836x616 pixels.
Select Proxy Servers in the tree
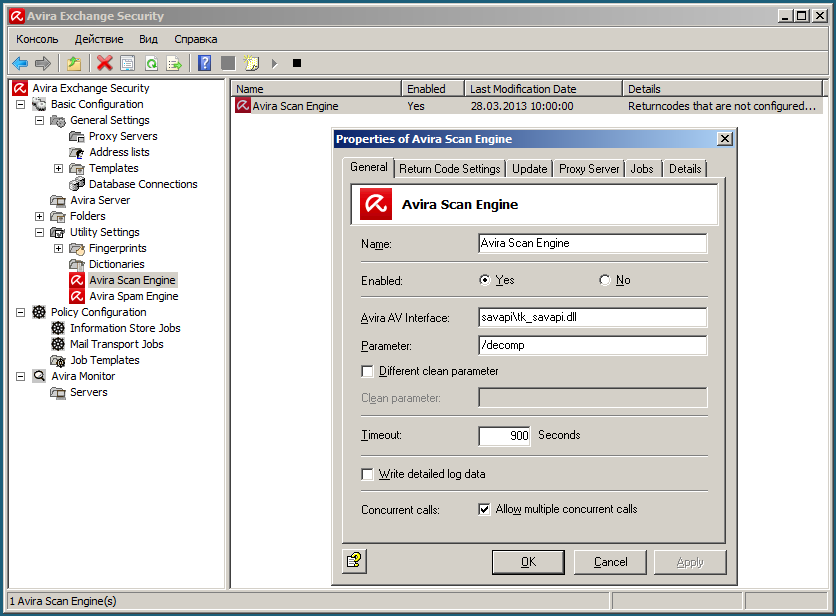click(123, 137)
